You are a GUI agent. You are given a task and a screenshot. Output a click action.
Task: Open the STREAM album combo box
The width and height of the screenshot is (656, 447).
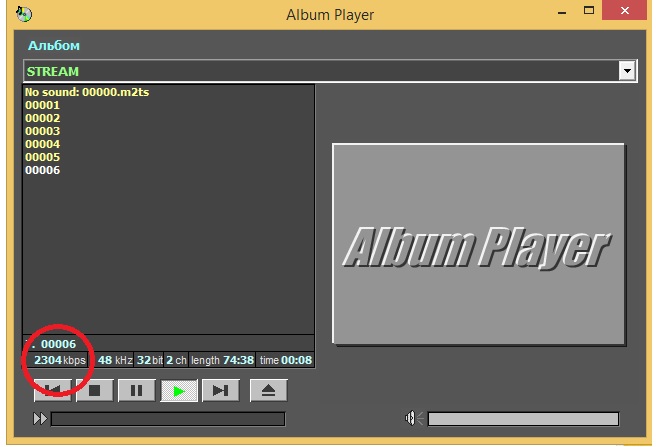point(330,71)
